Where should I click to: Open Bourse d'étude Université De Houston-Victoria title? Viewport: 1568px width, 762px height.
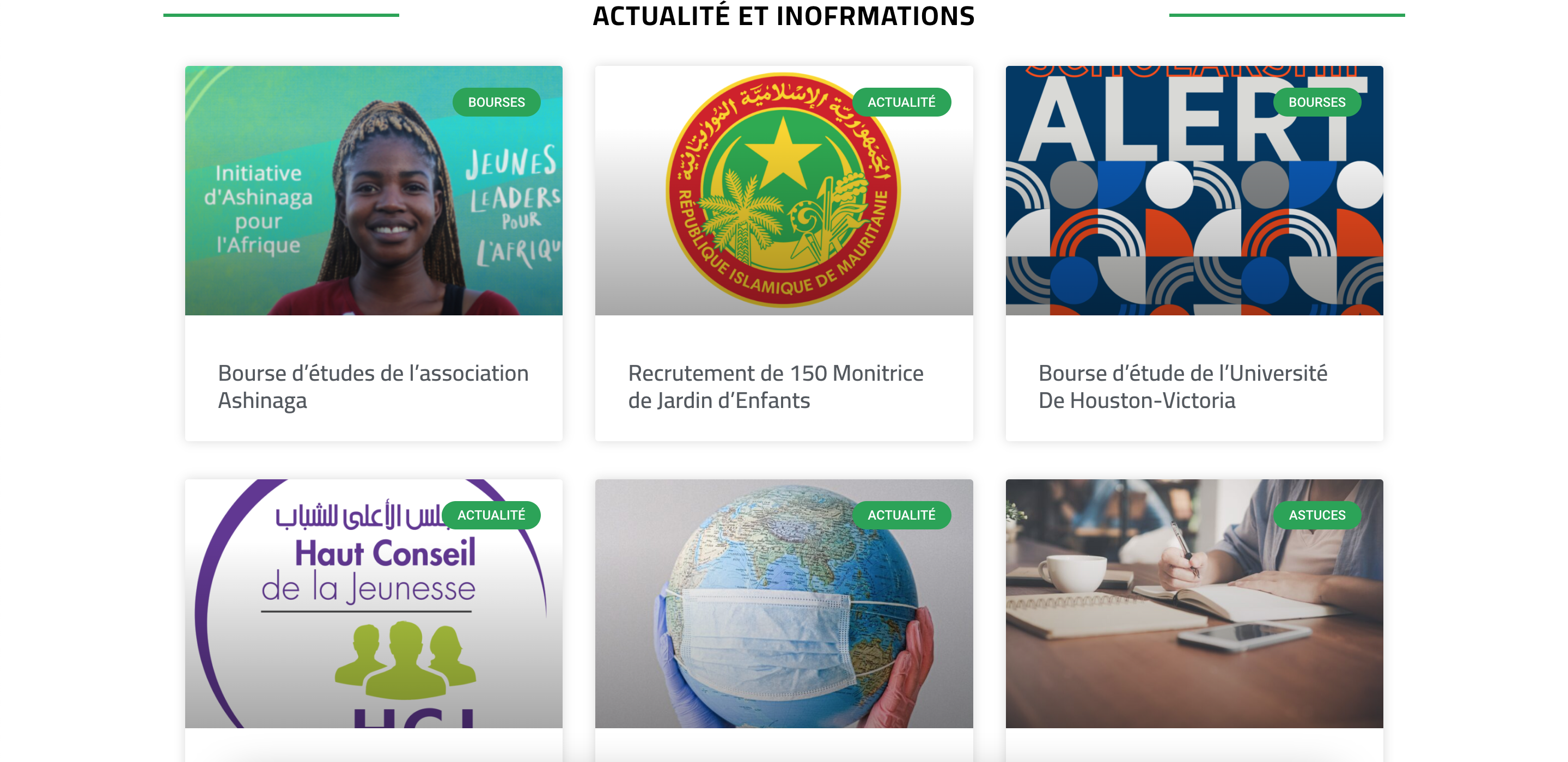point(1183,387)
